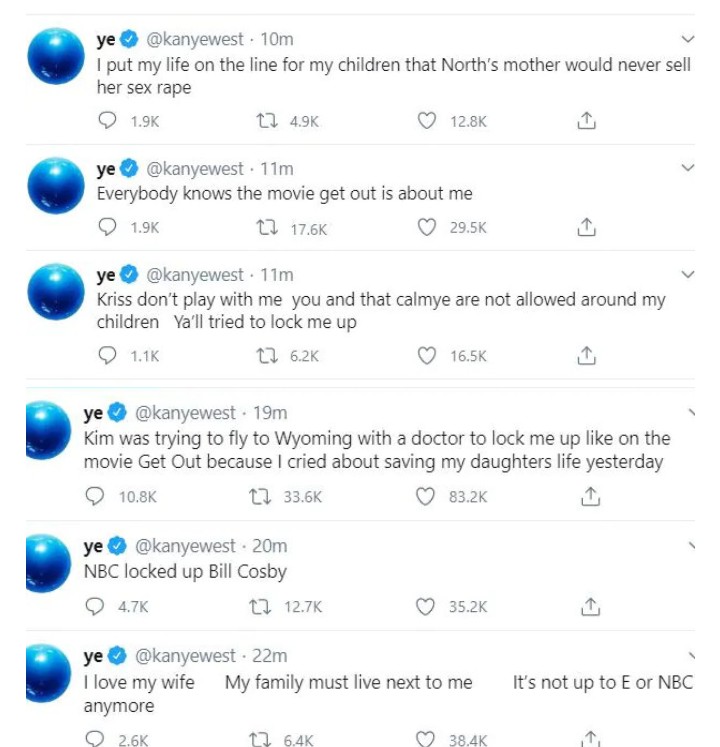The height and width of the screenshot is (747, 720).
Task: Open the 22m timestamp of the last tweet
Action: (x=270, y=656)
